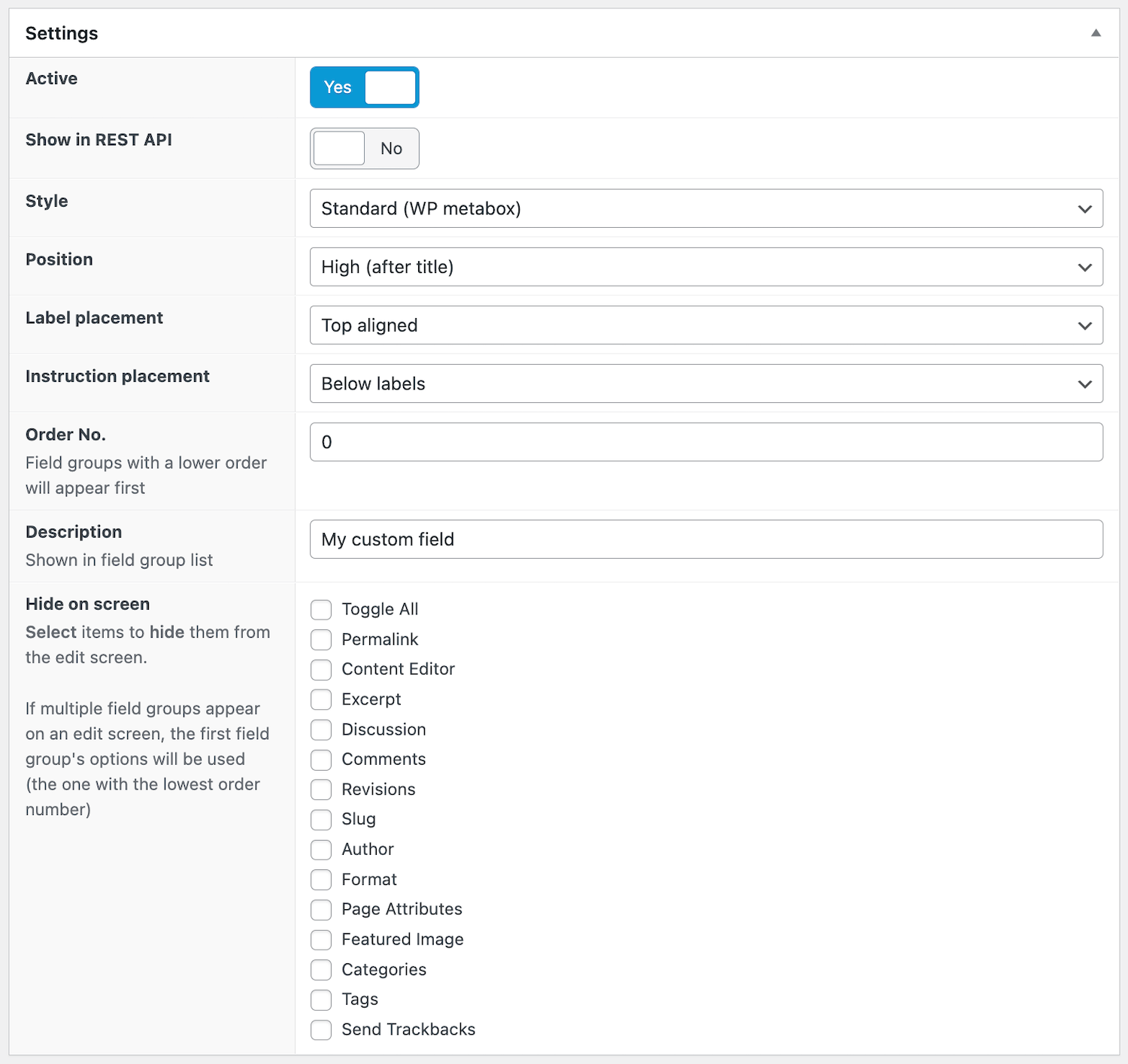Viewport: 1128px width, 1064px height.
Task: Tick the Comments checkbox
Action: click(321, 759)
